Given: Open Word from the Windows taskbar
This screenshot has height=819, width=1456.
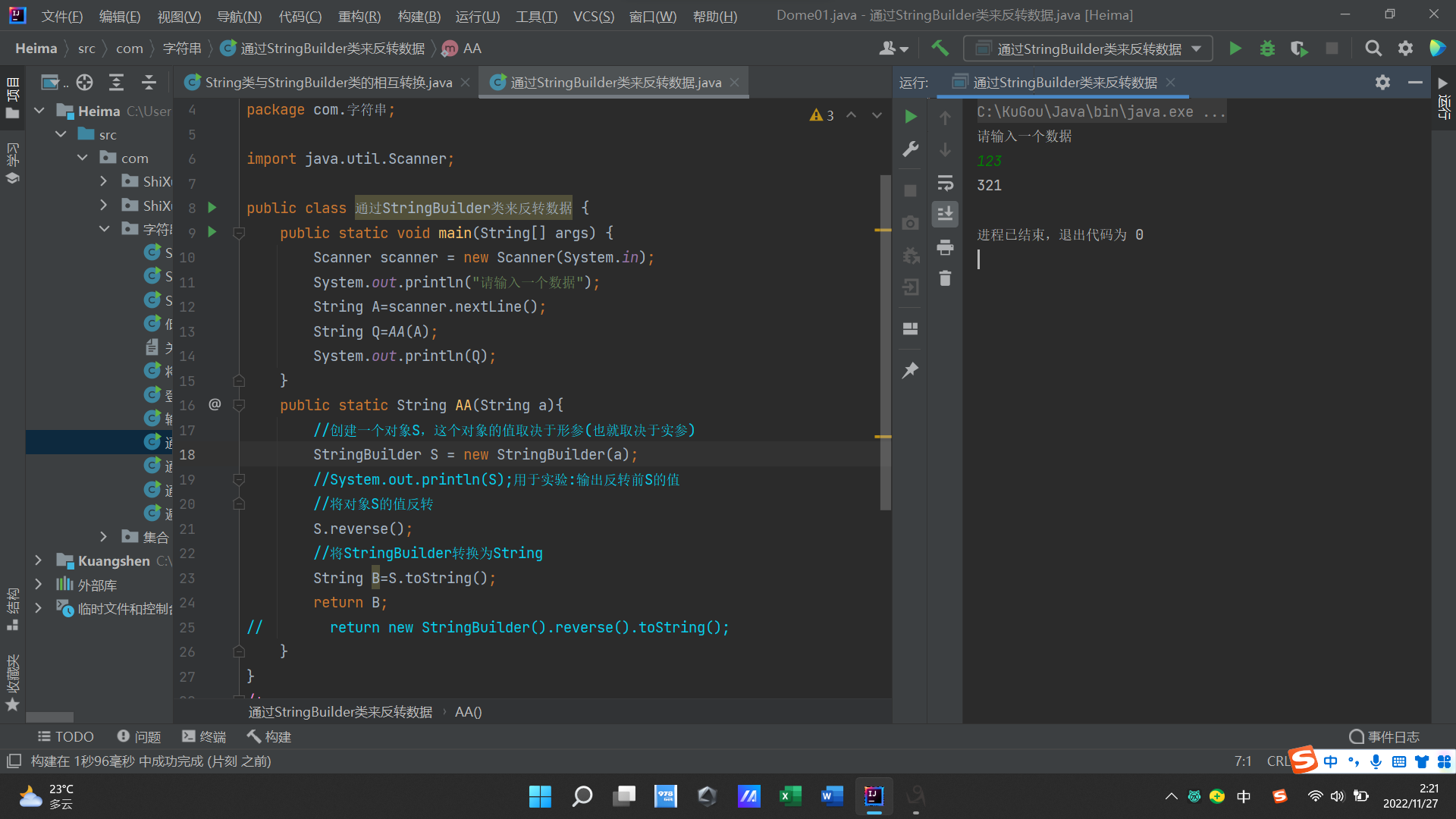Looking at the screenshot, I should coord(831,795).
